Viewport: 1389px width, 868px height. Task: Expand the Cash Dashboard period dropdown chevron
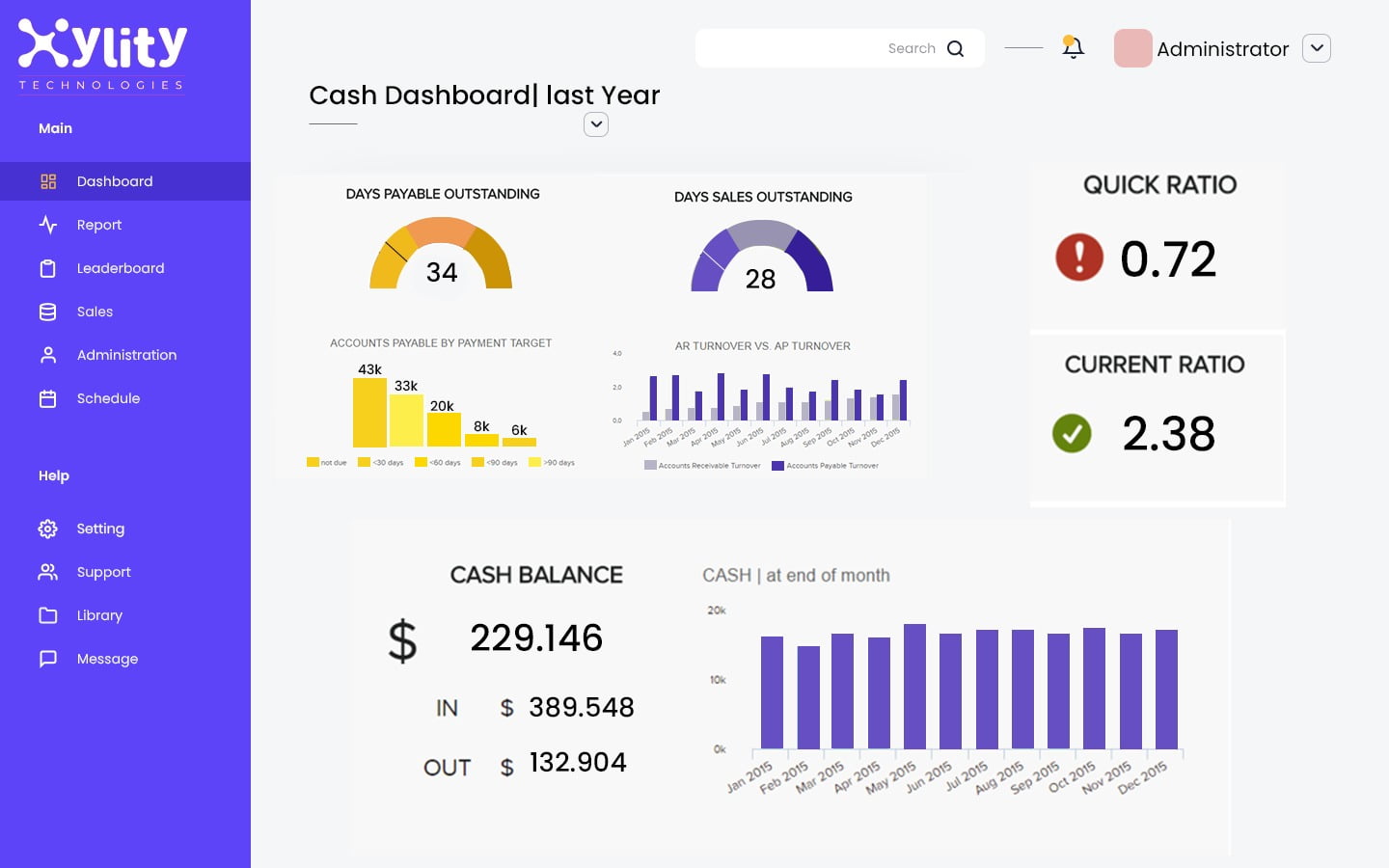click(596, 124)
